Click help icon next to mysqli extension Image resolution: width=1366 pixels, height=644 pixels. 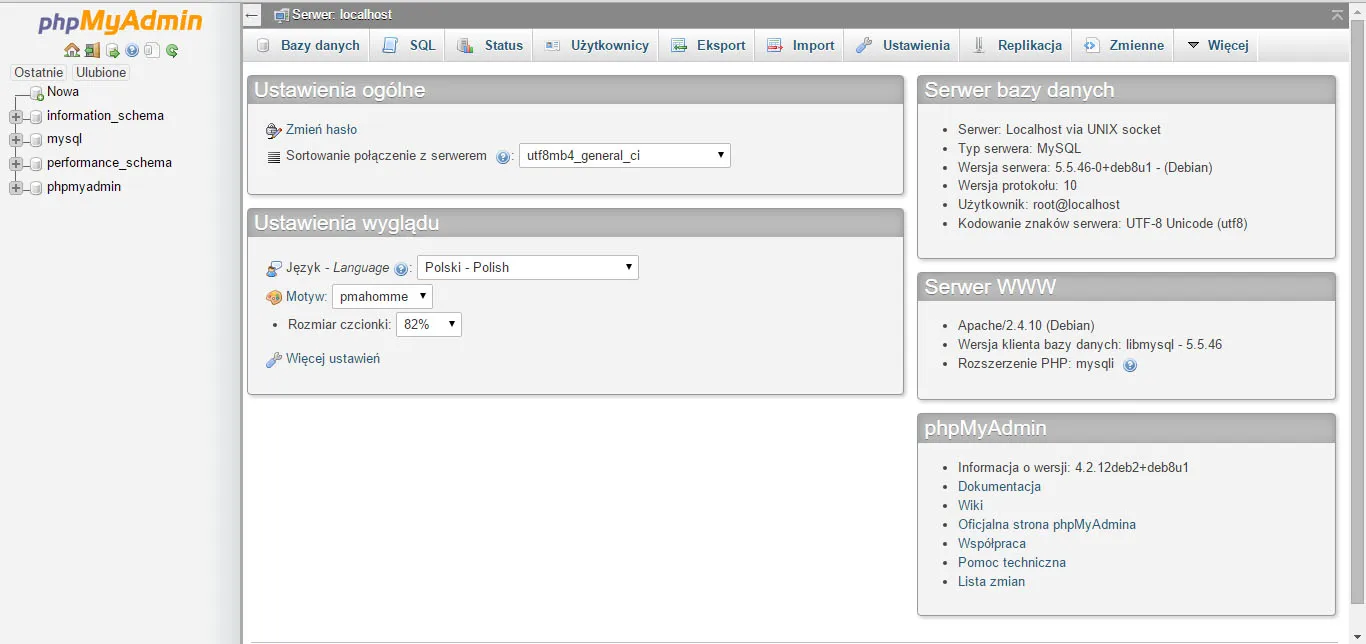tap(1130, 365)
